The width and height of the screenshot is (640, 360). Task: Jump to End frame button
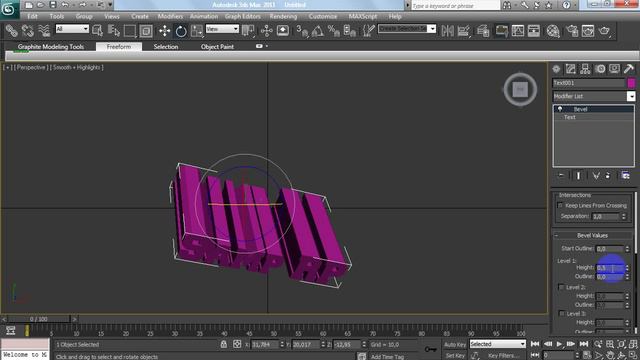point(584,344)
